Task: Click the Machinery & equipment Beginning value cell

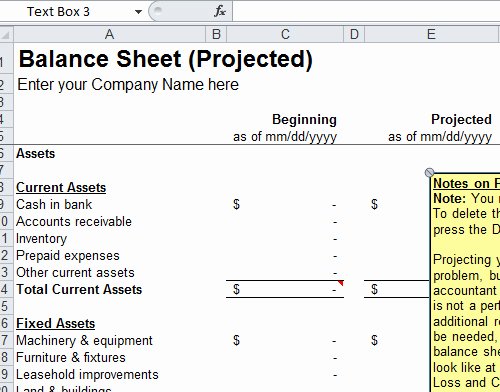Action: tap(285, 341)
